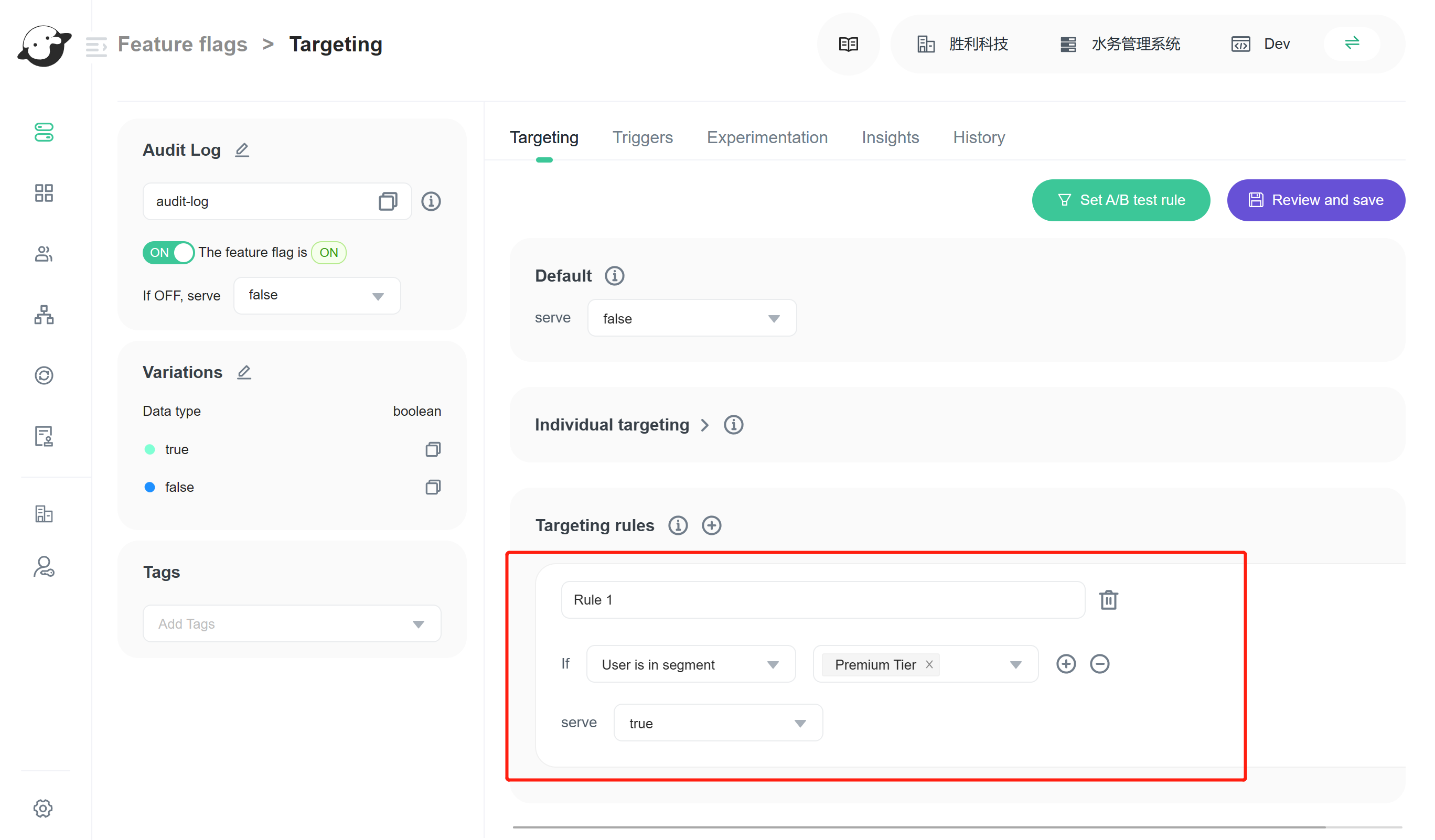
Task: Open the documentation book icon
Action: tap(849, 45)
